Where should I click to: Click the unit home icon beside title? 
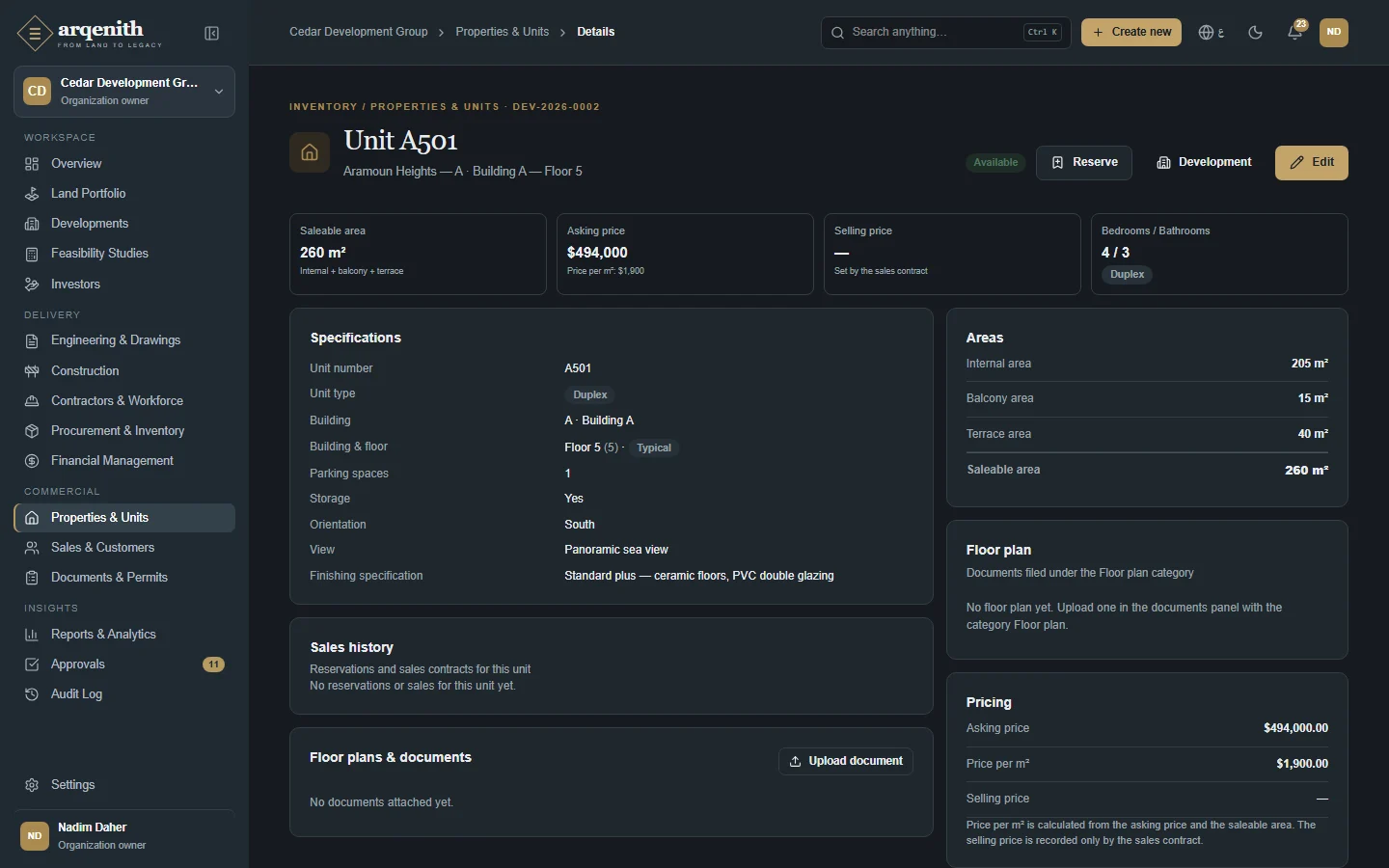coord(310,152)
